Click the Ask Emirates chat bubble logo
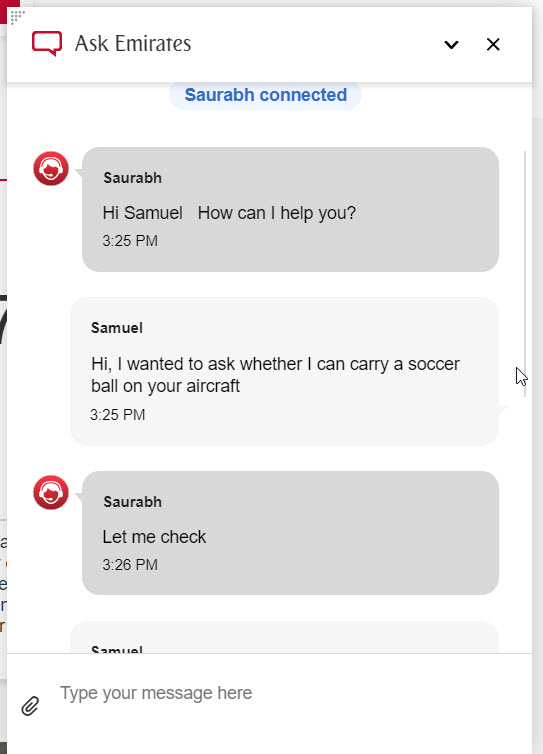 click(47, 43)
